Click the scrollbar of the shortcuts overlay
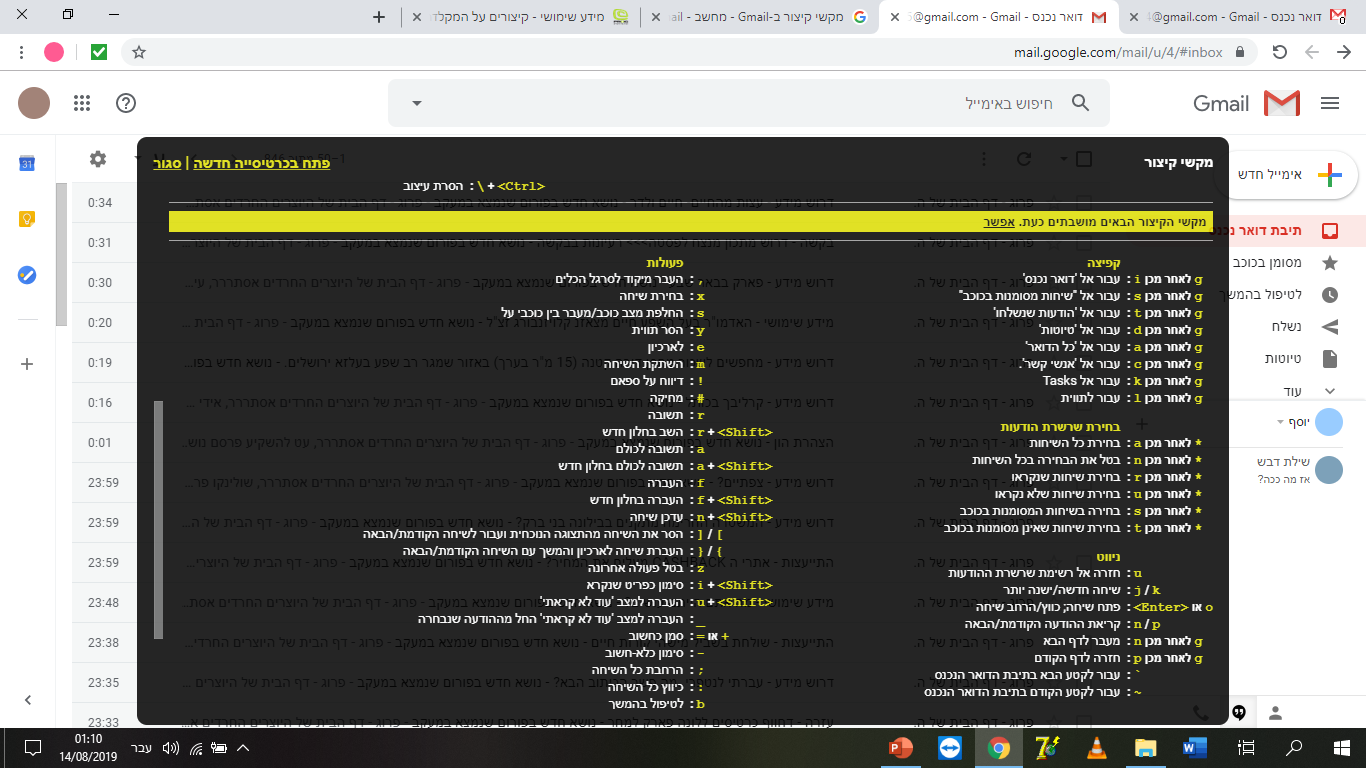Viewport: 1366px width, 768px height. (x=158, y=519)
